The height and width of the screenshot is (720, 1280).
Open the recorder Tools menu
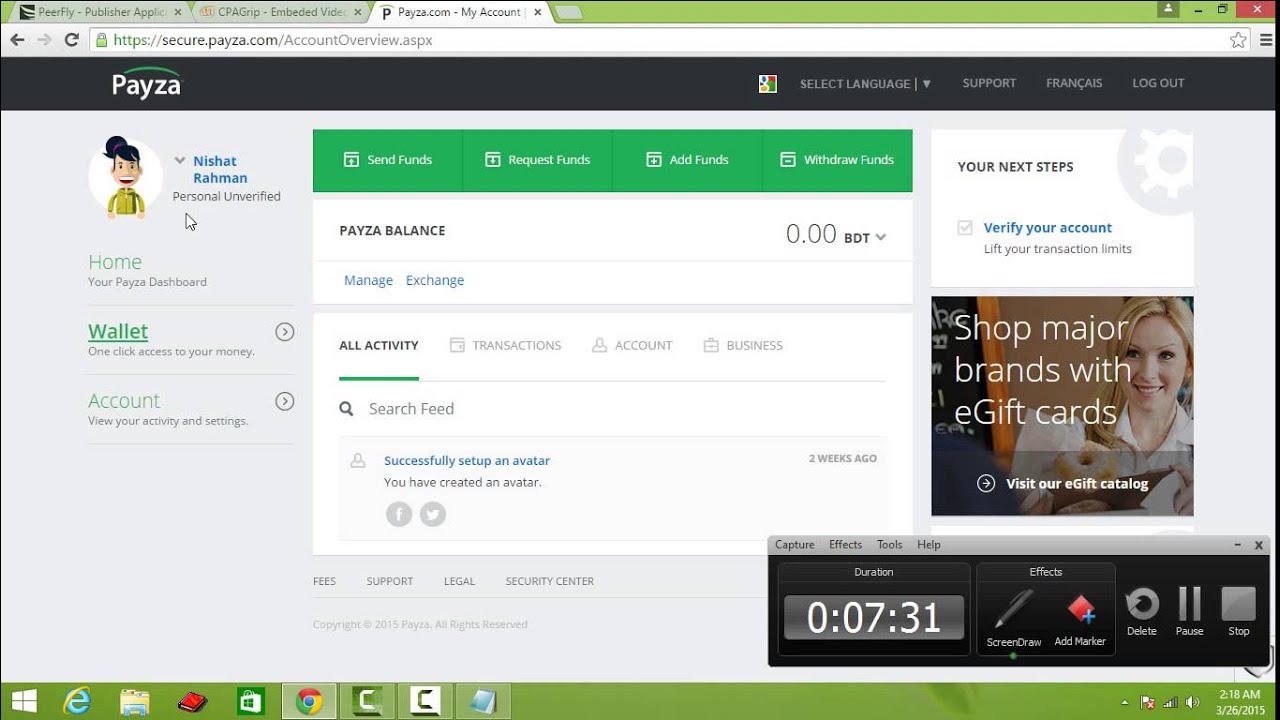point(890,545)
